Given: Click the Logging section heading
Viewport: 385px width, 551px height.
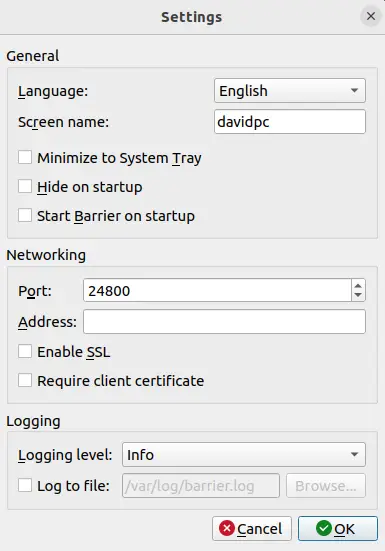Looking at the screenshot, I should pos(33,421).
